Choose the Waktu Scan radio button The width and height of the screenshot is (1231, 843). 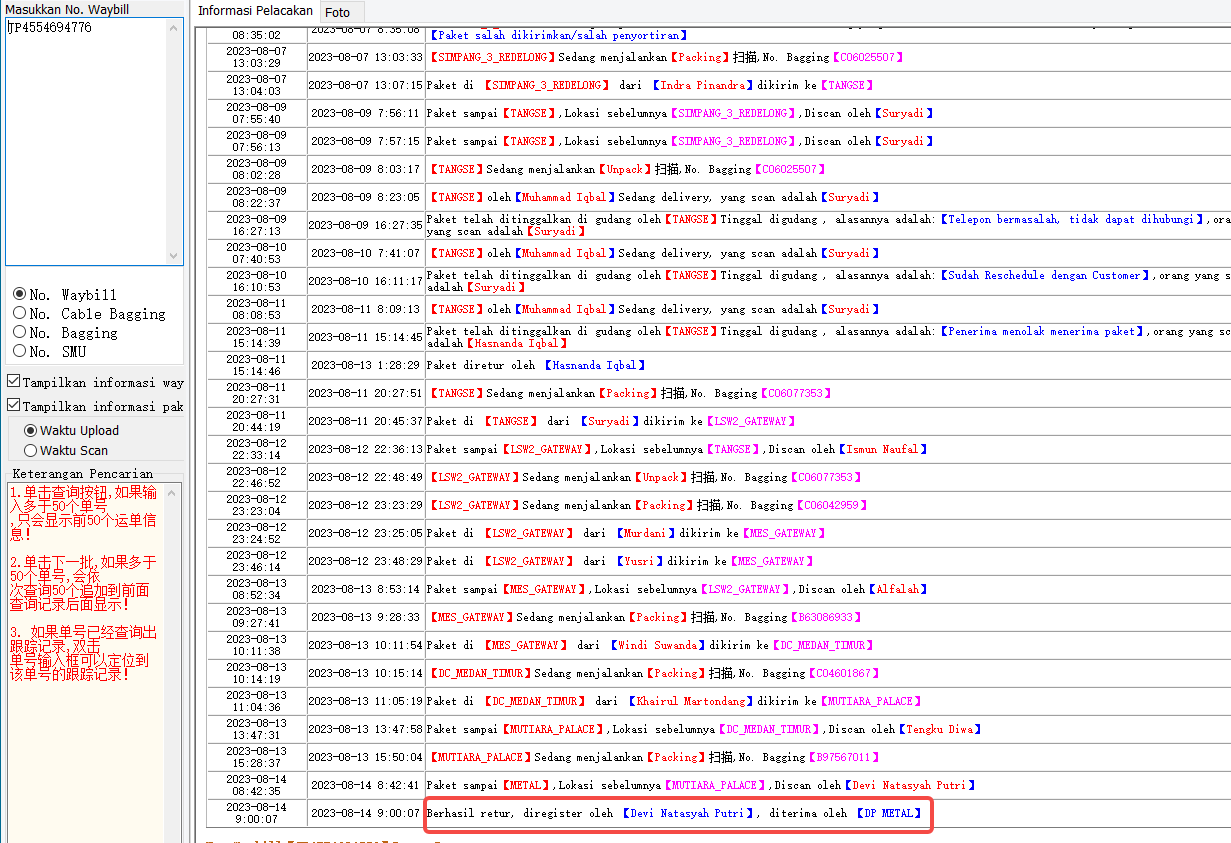pos(66,450)
